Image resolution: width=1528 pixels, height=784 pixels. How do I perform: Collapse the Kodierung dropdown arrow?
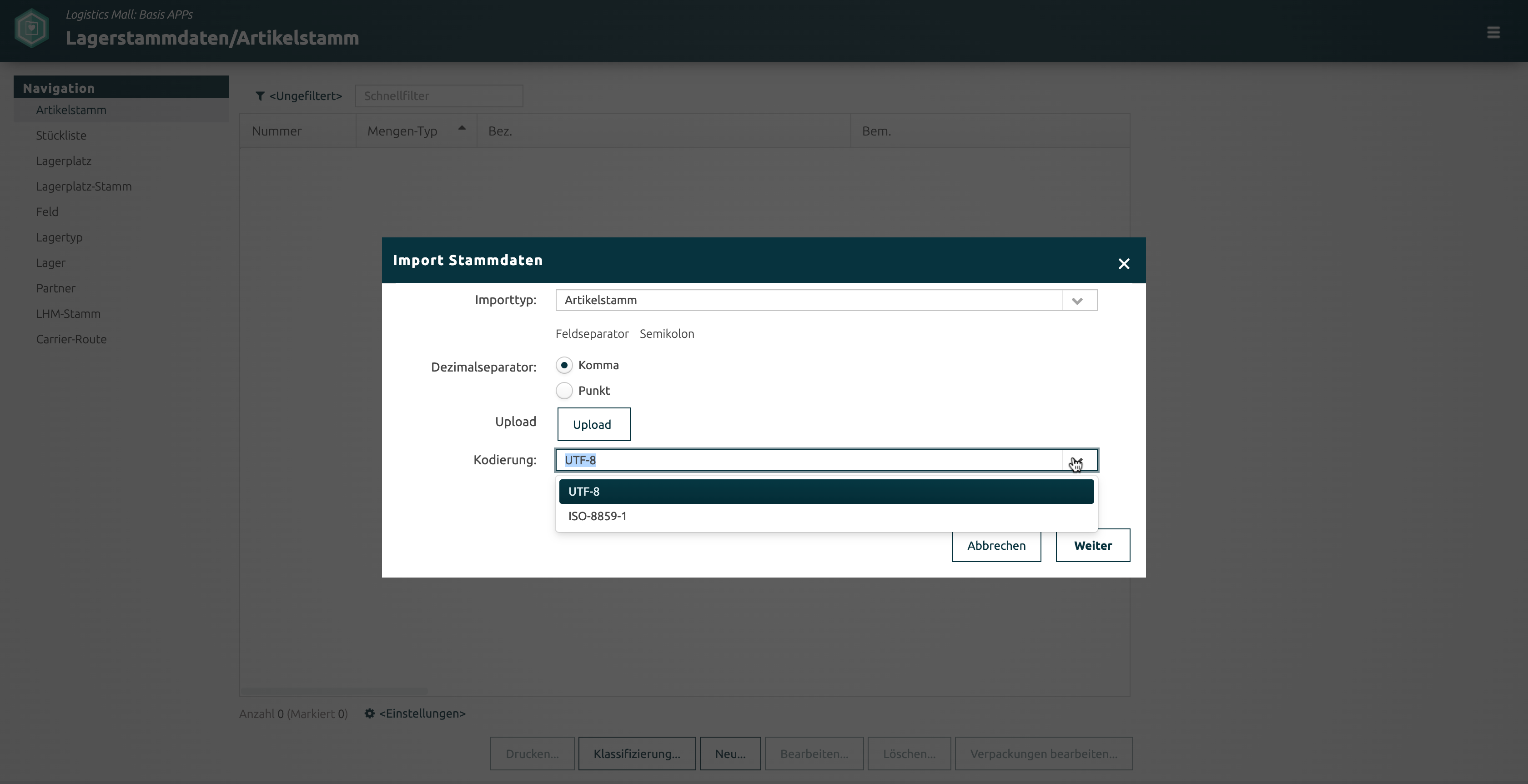click(x=1077, y=461)
